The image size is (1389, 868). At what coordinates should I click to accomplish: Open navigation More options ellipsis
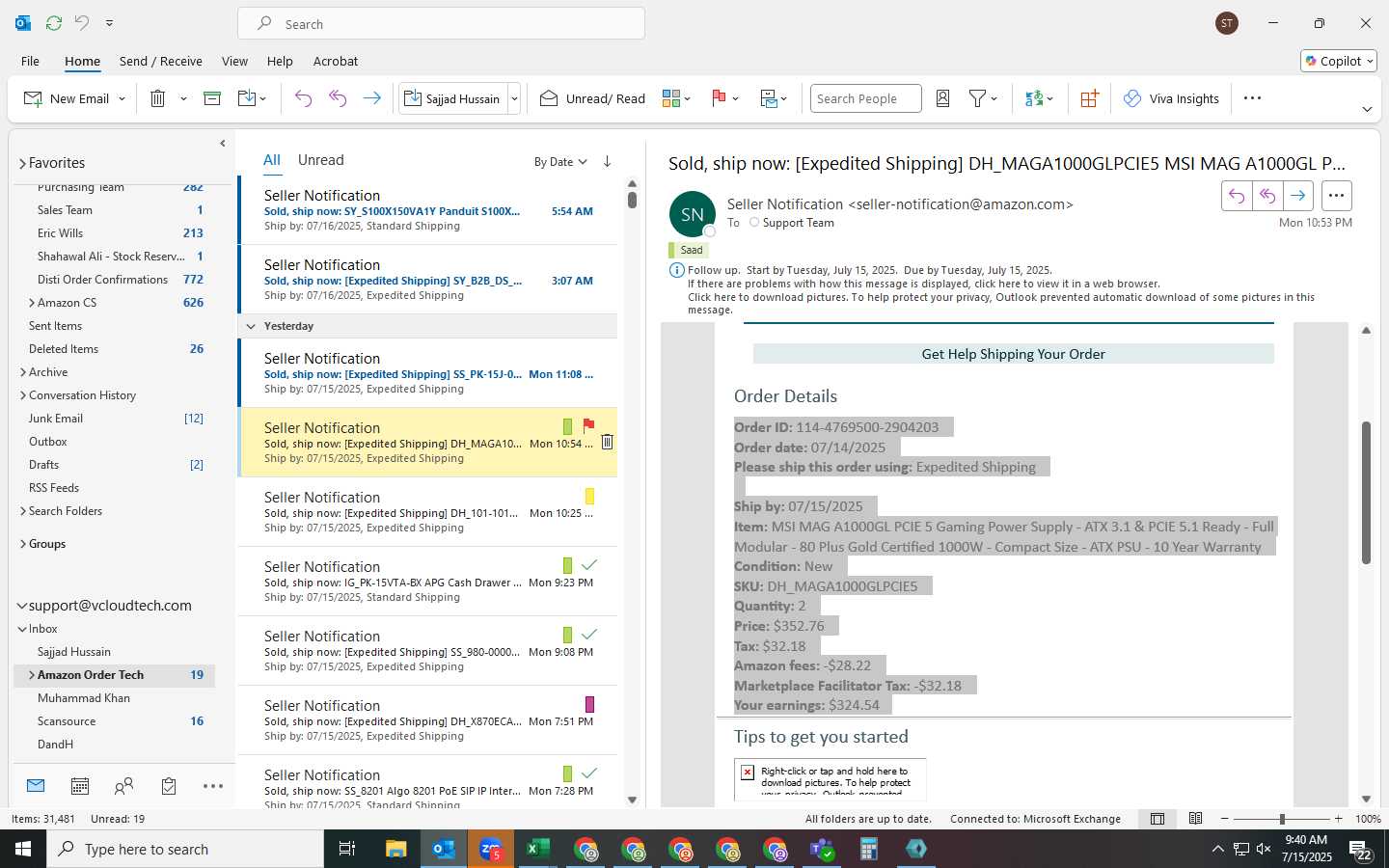(x=213, y=786)
